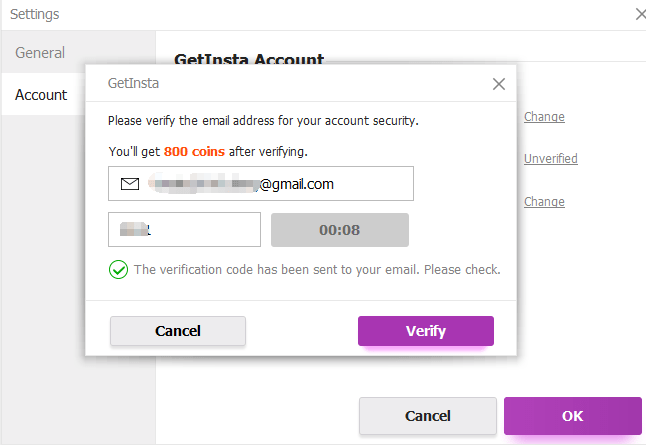Click the GetInsta dialog title text
646x445 pixels.
[x=133, y=83]
